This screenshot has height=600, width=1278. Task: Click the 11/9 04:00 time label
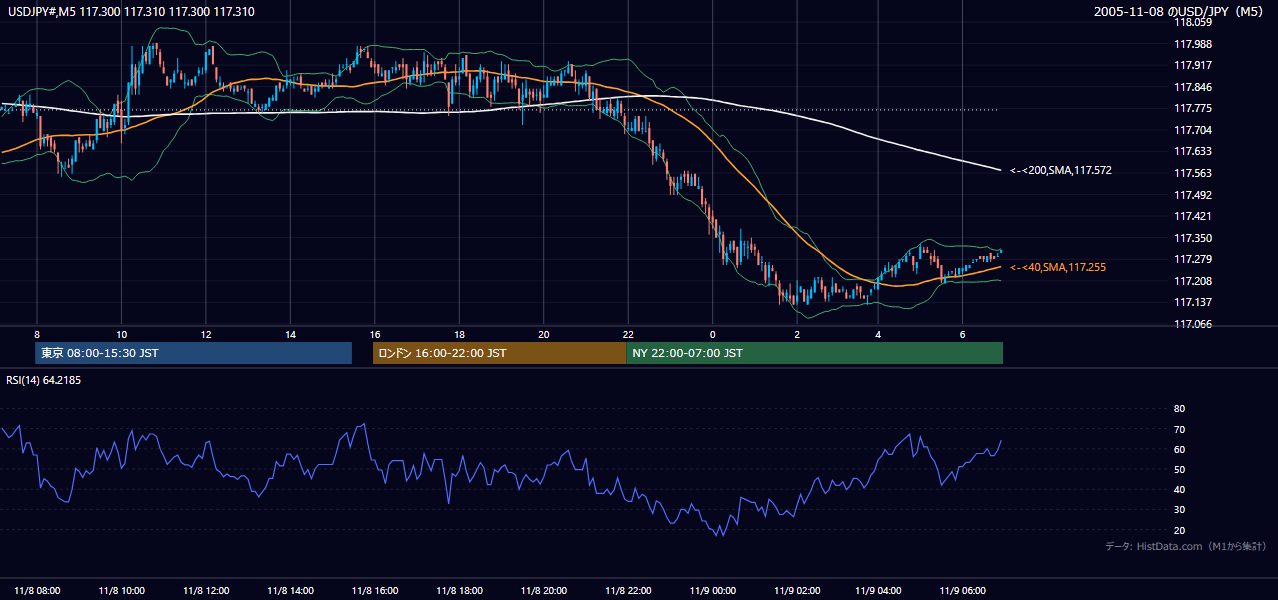(880, 590)
